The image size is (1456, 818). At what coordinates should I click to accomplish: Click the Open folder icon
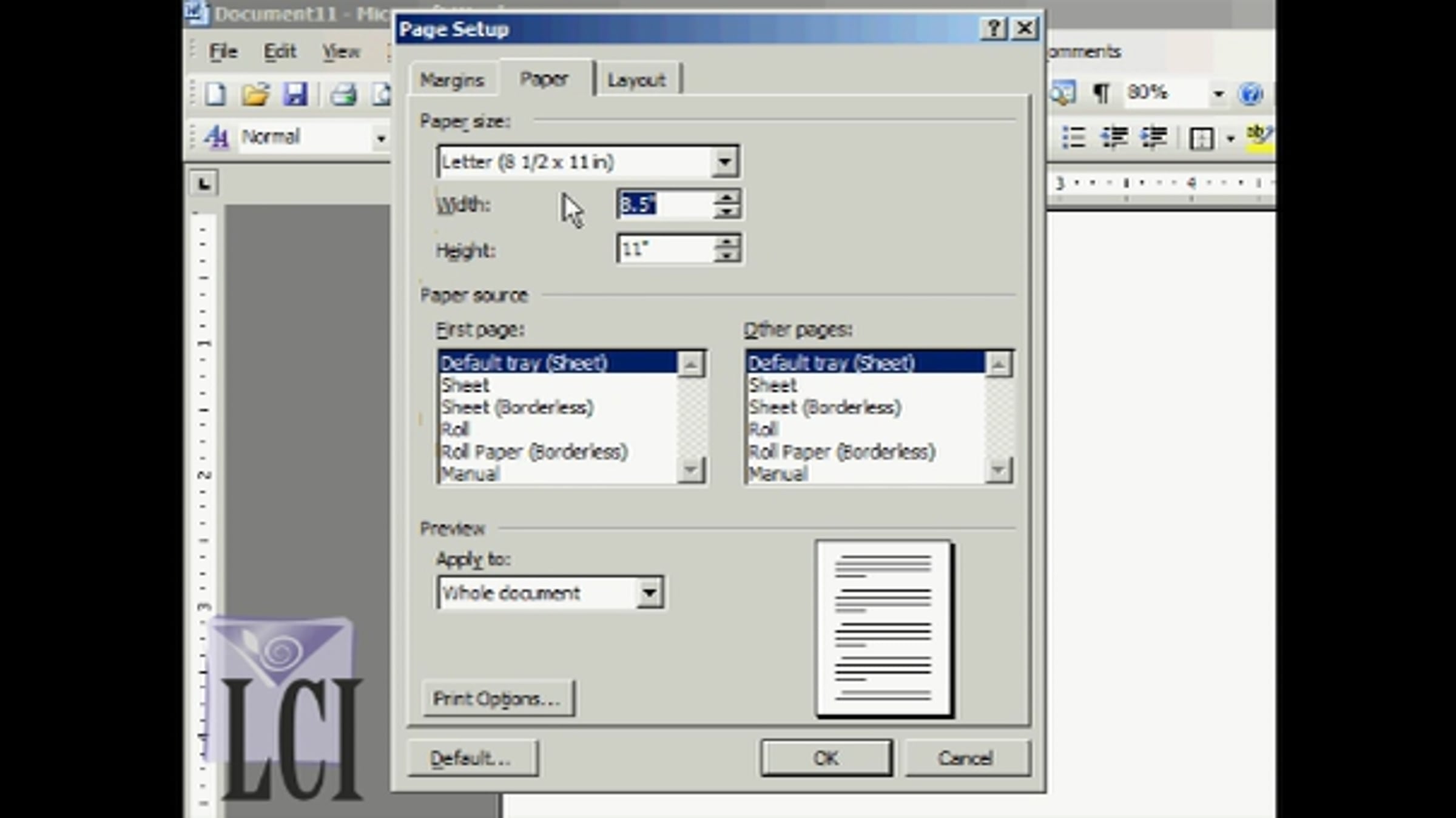click(255, 95)
